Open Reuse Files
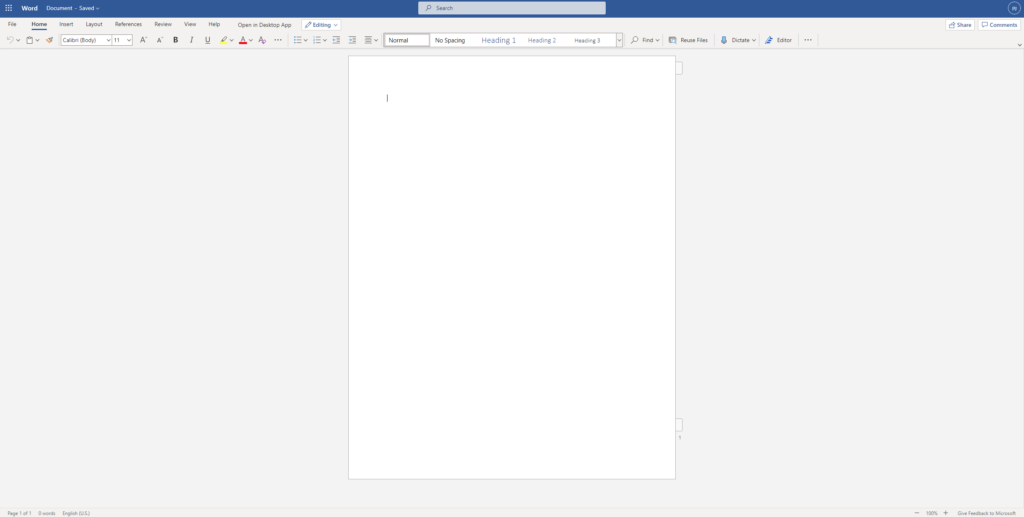Viewport: 1024px width, 517px height. [688, 40]
